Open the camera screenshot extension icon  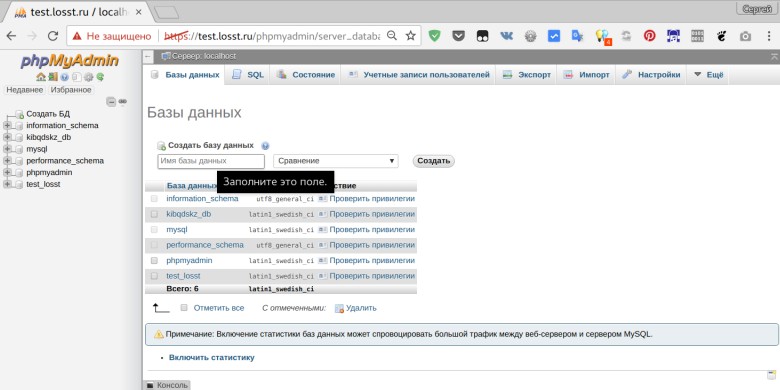745,36
